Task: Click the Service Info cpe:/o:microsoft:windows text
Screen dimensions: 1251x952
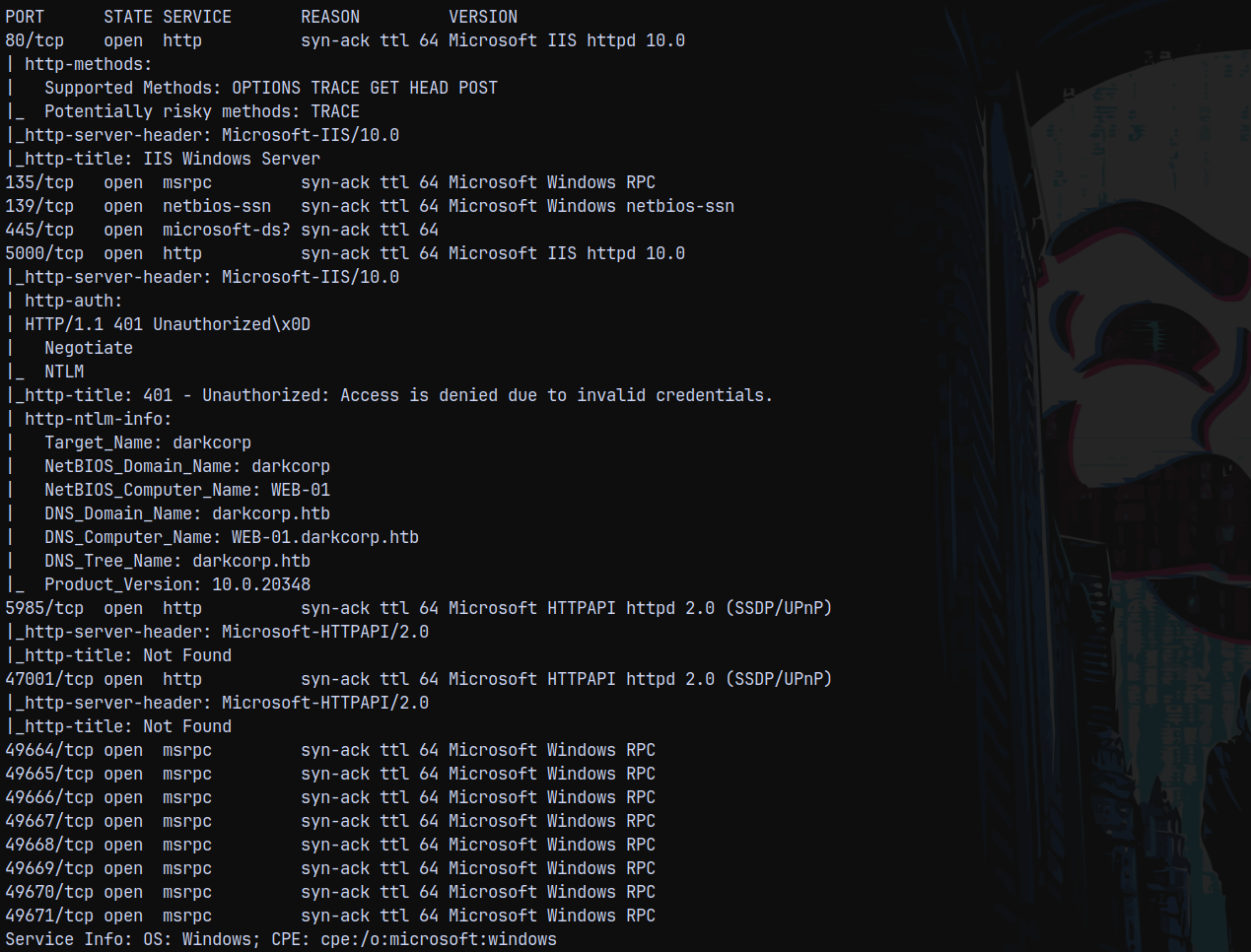Action: click(x=439, y=939)
